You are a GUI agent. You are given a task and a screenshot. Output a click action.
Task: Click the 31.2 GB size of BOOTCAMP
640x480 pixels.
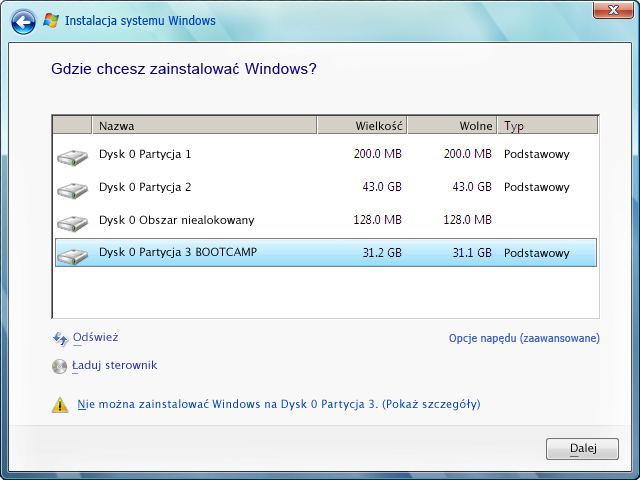tap(382, 253)
